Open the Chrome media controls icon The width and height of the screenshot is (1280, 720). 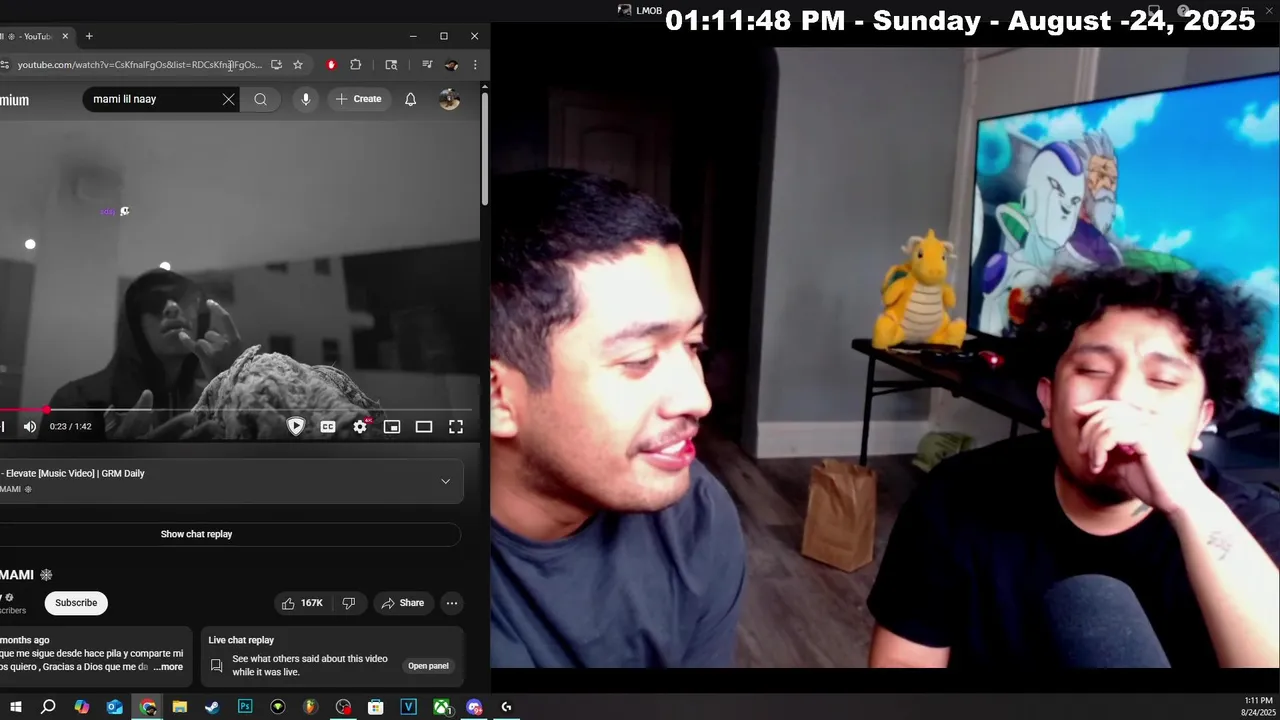pyautogui.click(x=427, y=65)
